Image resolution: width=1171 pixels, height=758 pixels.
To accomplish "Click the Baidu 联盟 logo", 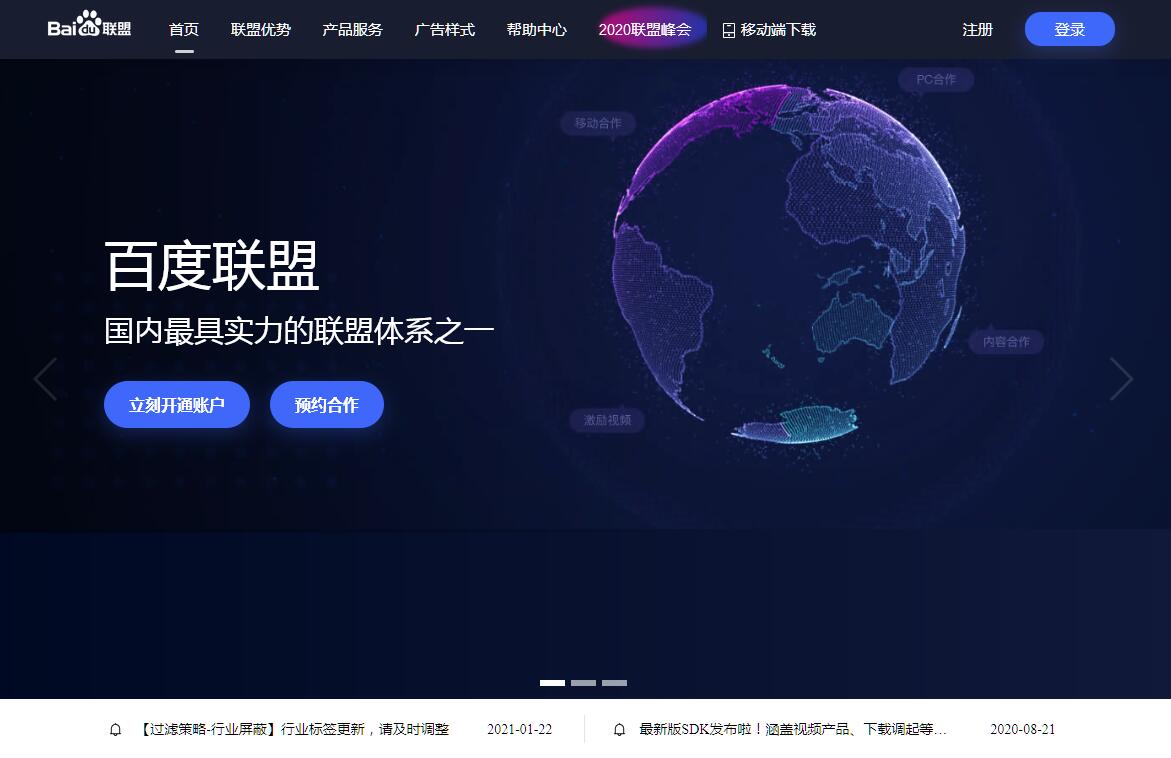I will point(89,26).
